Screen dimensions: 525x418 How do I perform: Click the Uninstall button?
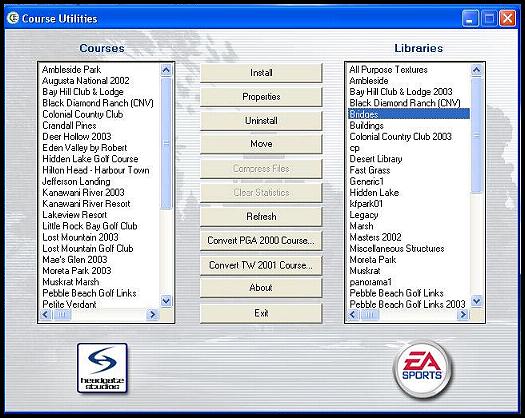[261, 121]
